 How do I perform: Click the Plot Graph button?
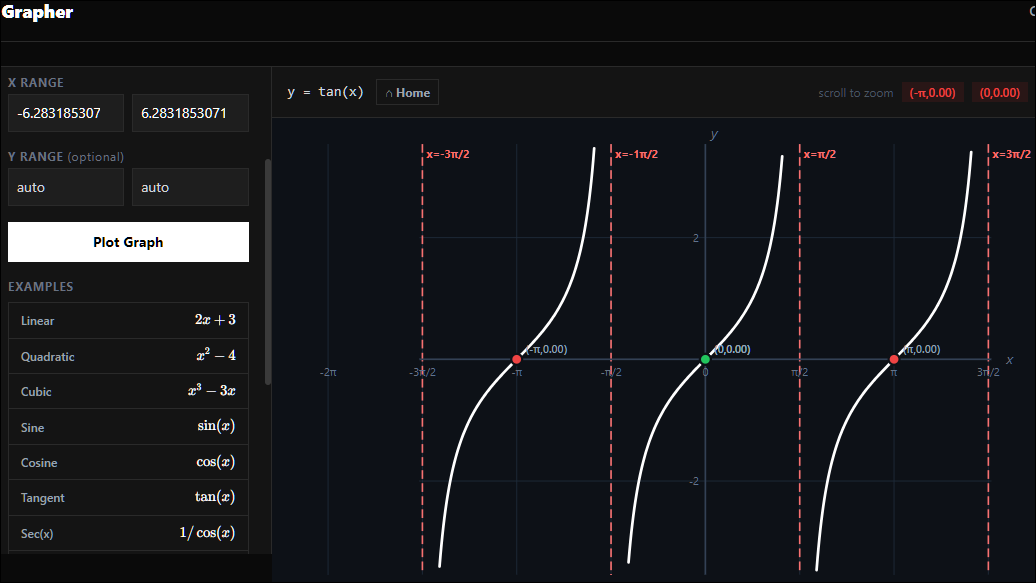128,242
